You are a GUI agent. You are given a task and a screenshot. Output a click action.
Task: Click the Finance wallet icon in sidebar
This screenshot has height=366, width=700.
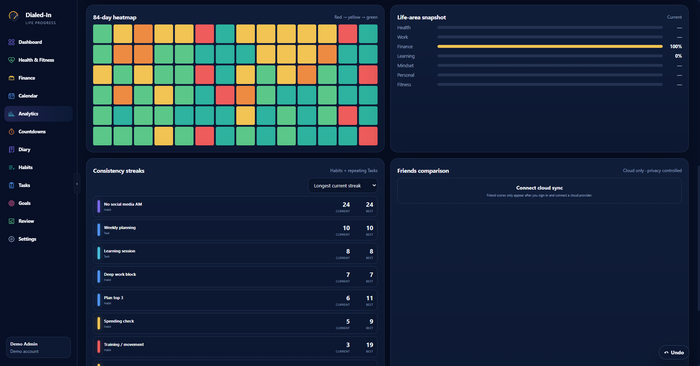(x=11, y=78)
